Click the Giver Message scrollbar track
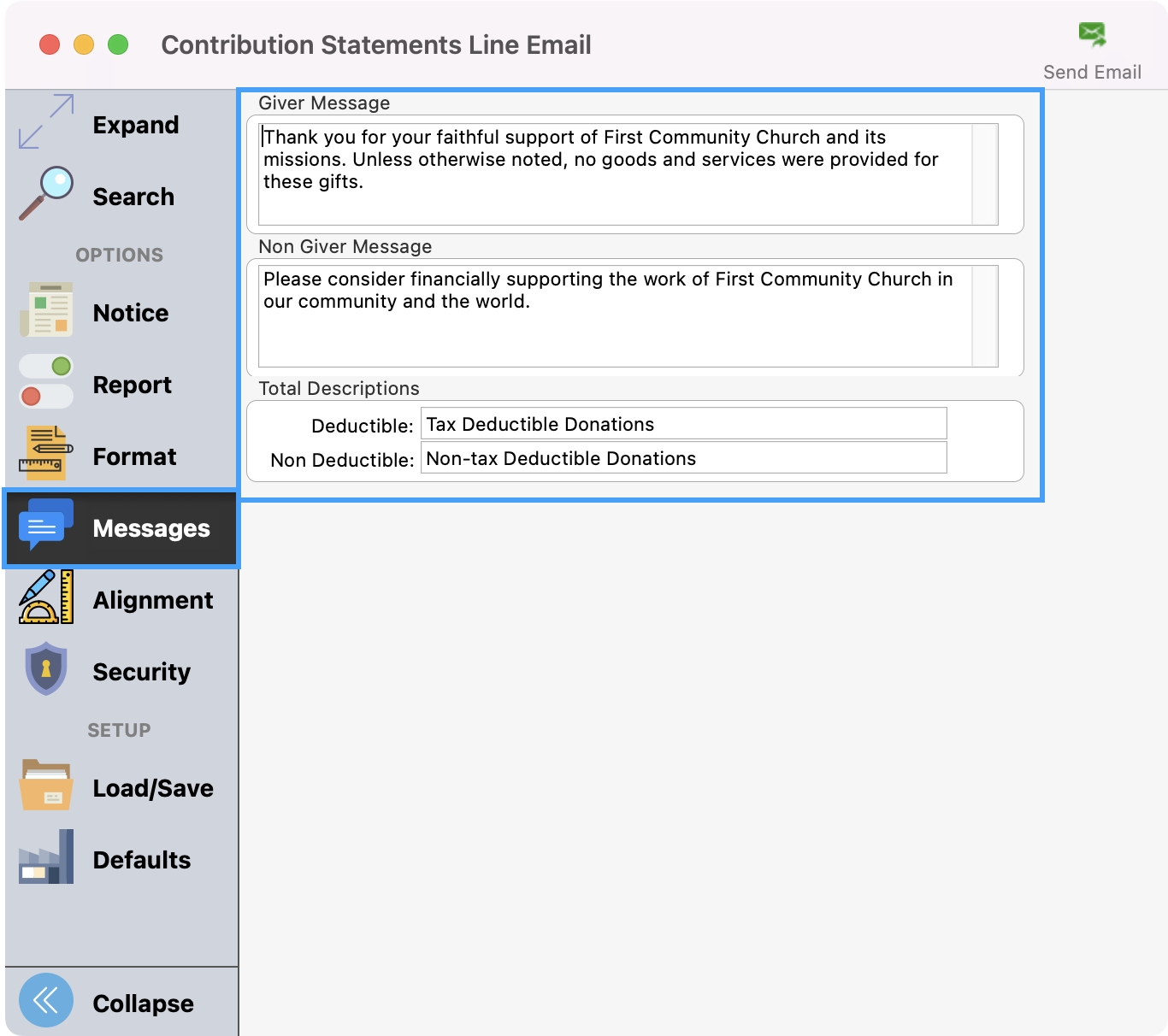Viewport: 1168px width, 1036px height. click(x=985, y=174)
